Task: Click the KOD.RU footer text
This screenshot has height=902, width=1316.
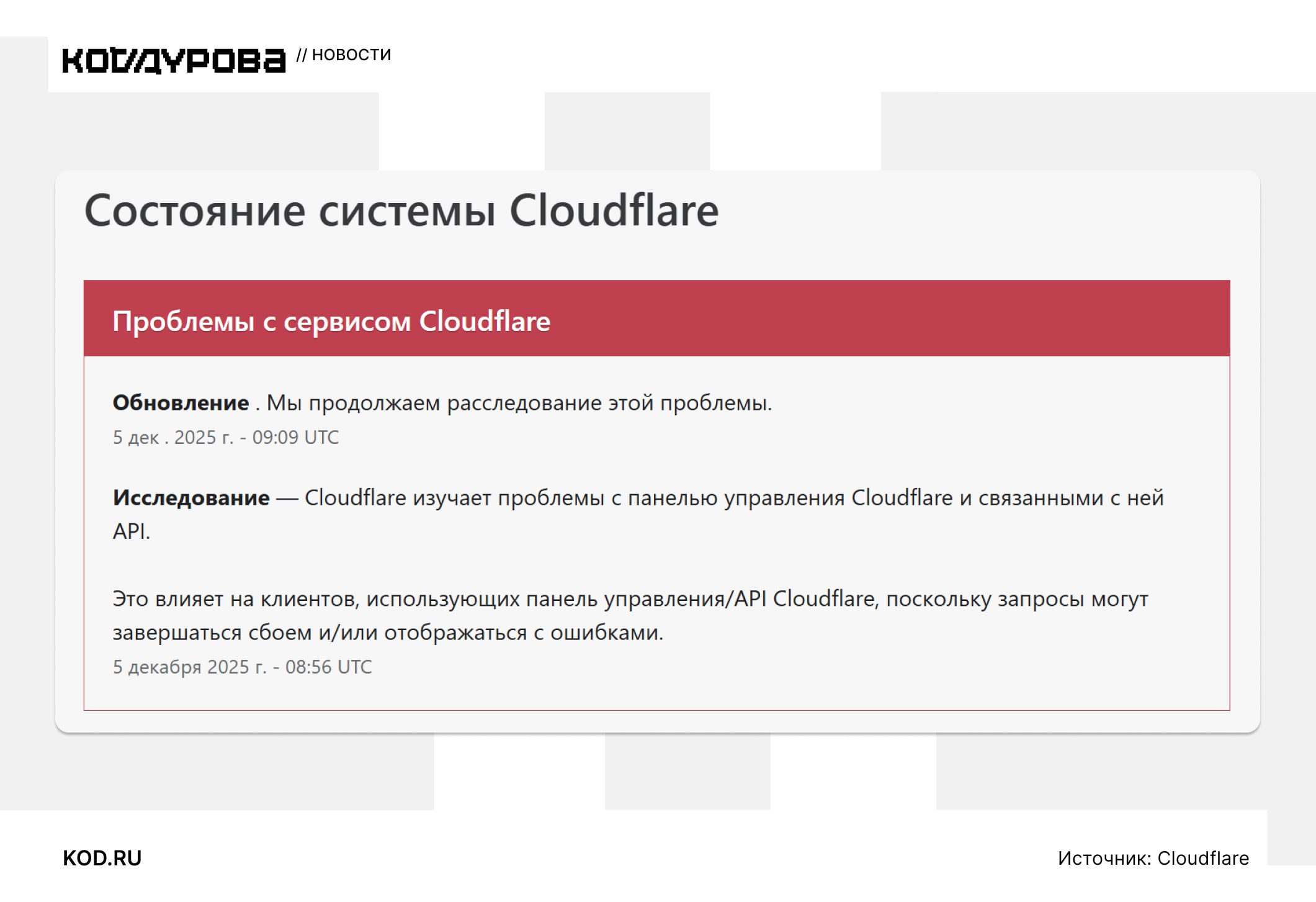Action: tap(102, 858)
